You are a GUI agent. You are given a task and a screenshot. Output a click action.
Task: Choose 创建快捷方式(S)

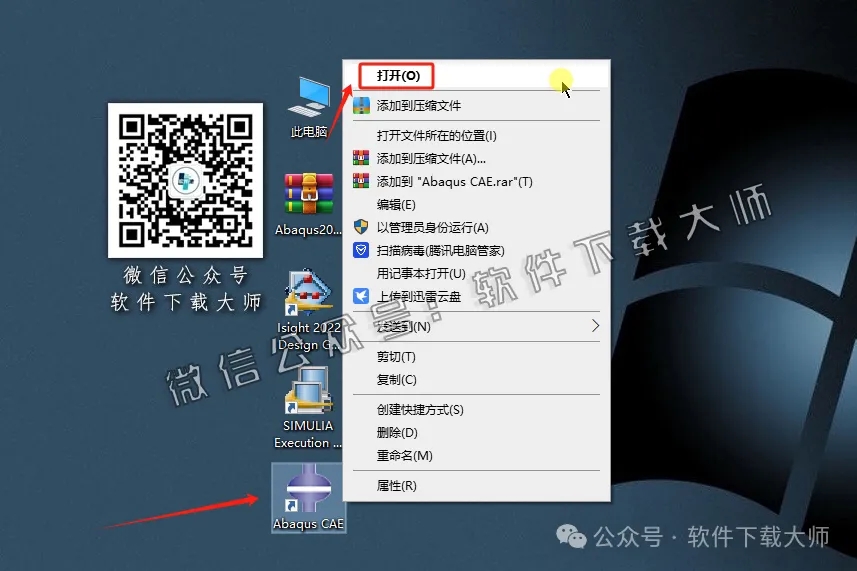476,410
